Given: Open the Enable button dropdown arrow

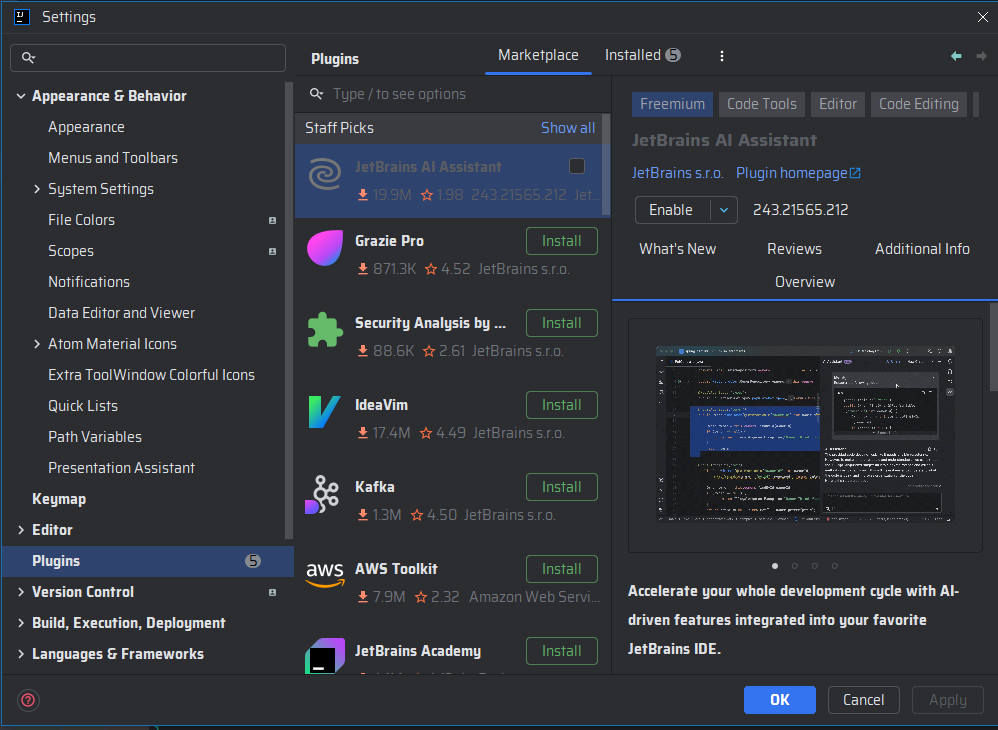Looking at the screenshot, I should coord(724,210).
